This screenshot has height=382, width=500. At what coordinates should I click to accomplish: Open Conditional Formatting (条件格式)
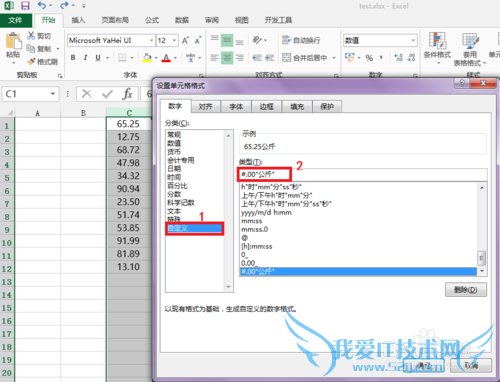click(437, 48)
